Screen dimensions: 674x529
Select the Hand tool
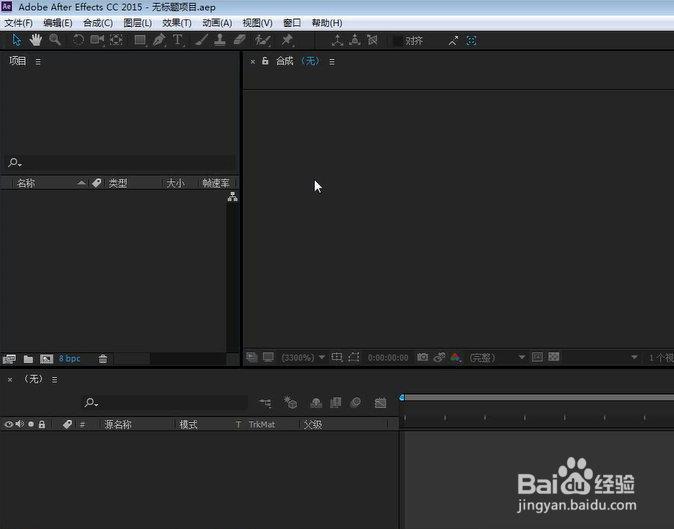pyautogui.click(x=36, y=40)
